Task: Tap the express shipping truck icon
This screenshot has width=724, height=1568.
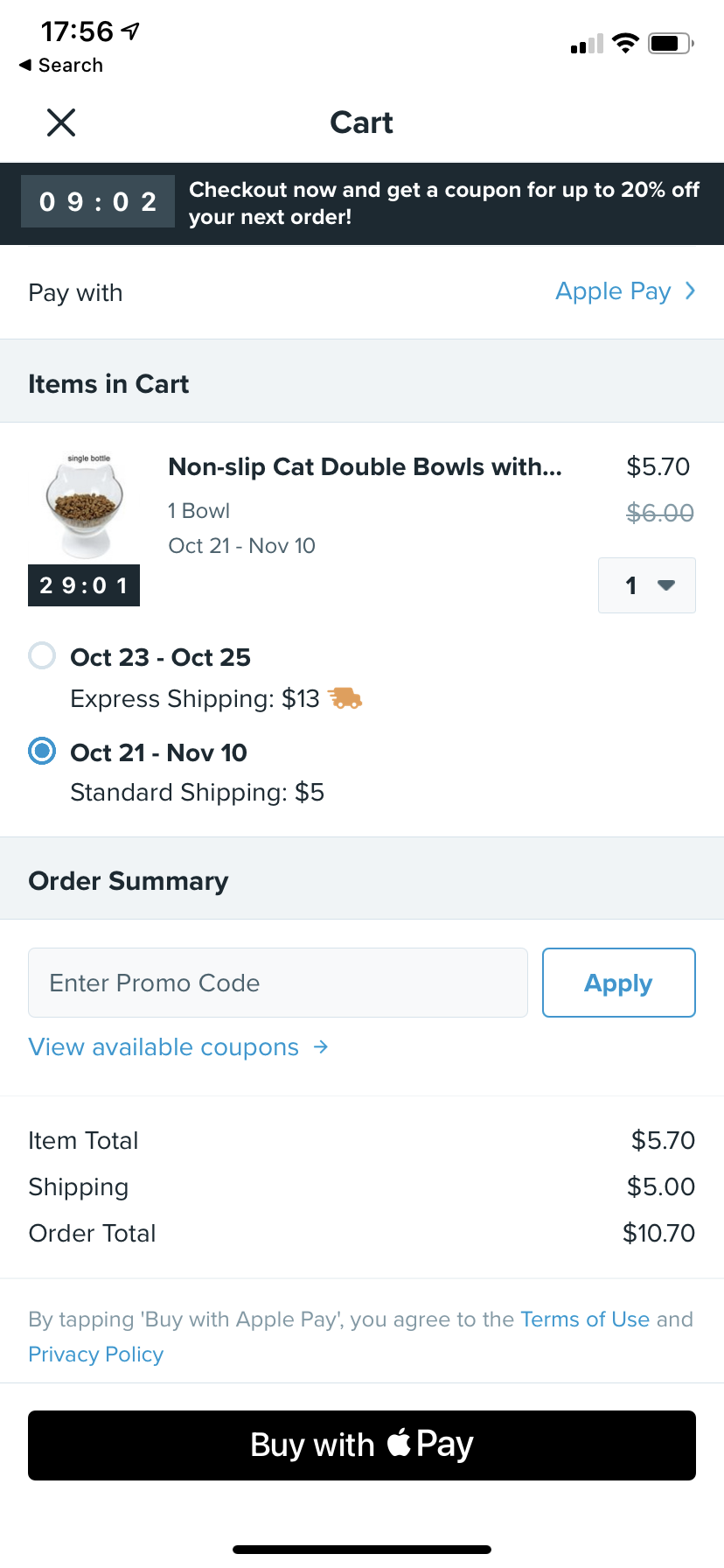Action: tap(345, 698)
